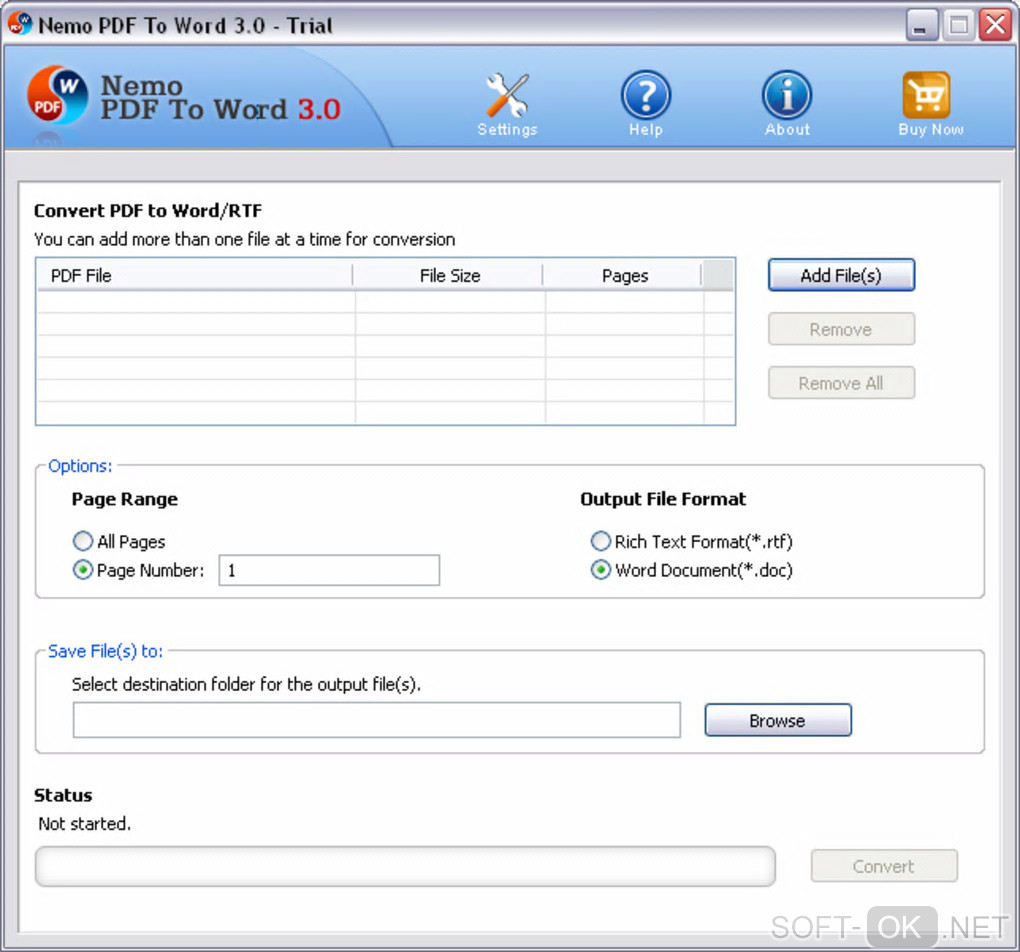Close the Nemo PDF To Word window
Screen dimensions: 1020x952
[995, 25]
